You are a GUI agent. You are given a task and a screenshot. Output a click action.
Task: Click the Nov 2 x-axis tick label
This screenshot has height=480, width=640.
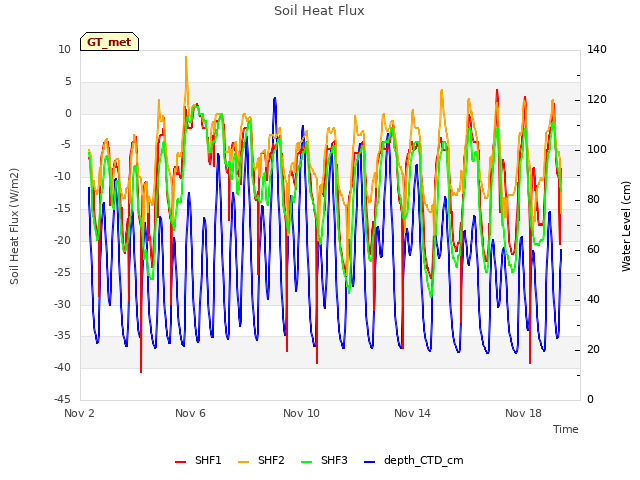pos(79,413)
